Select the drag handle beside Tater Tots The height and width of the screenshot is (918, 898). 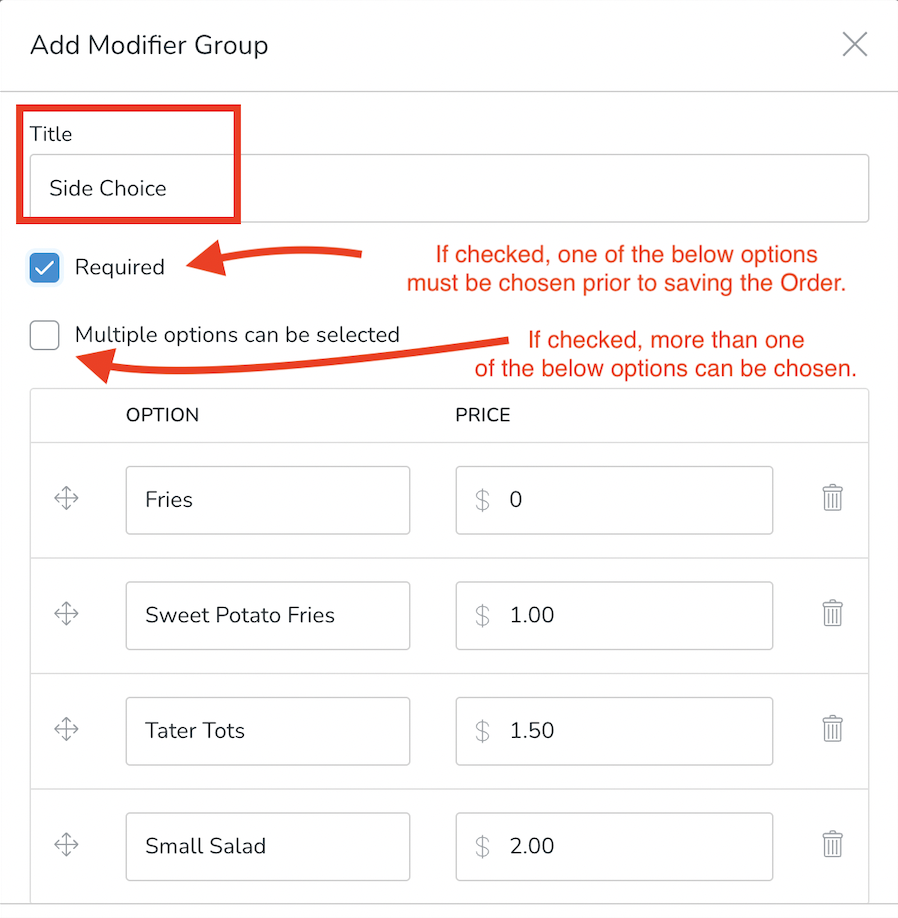pyautogui.click(x=66, y=730)
